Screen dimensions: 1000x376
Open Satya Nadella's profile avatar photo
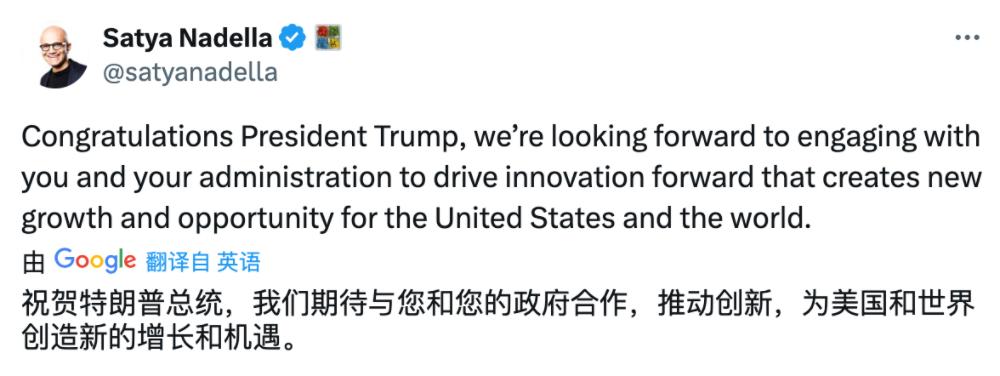click(x=62, y=57)
